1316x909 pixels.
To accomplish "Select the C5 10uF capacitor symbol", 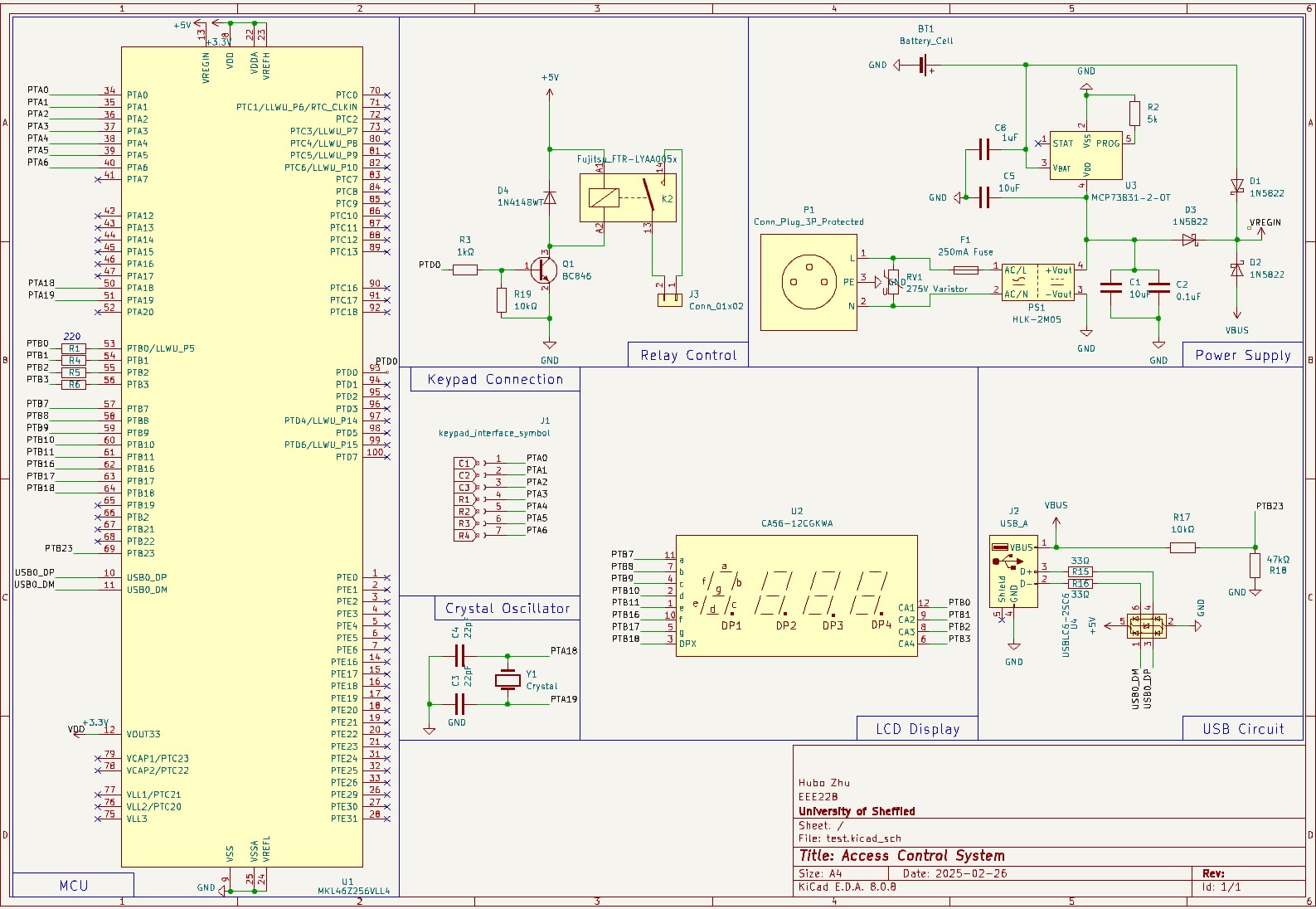I will [984, 197].
